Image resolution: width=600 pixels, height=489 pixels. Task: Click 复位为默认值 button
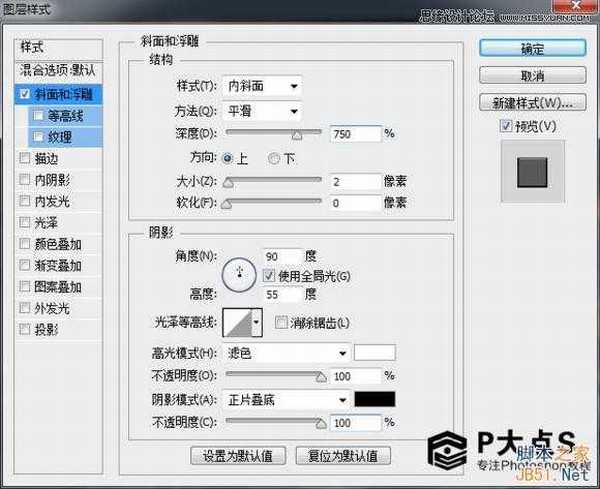pos(342,455)
